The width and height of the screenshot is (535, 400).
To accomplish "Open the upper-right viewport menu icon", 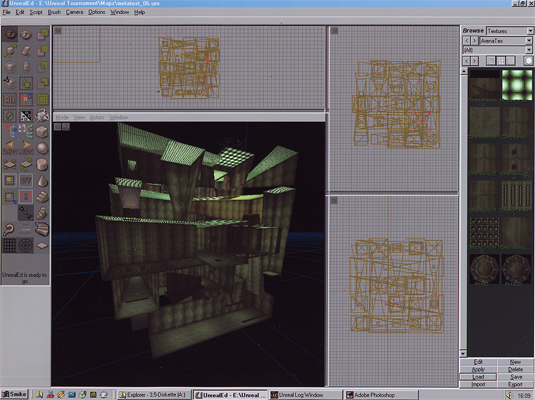I will 334,31.
